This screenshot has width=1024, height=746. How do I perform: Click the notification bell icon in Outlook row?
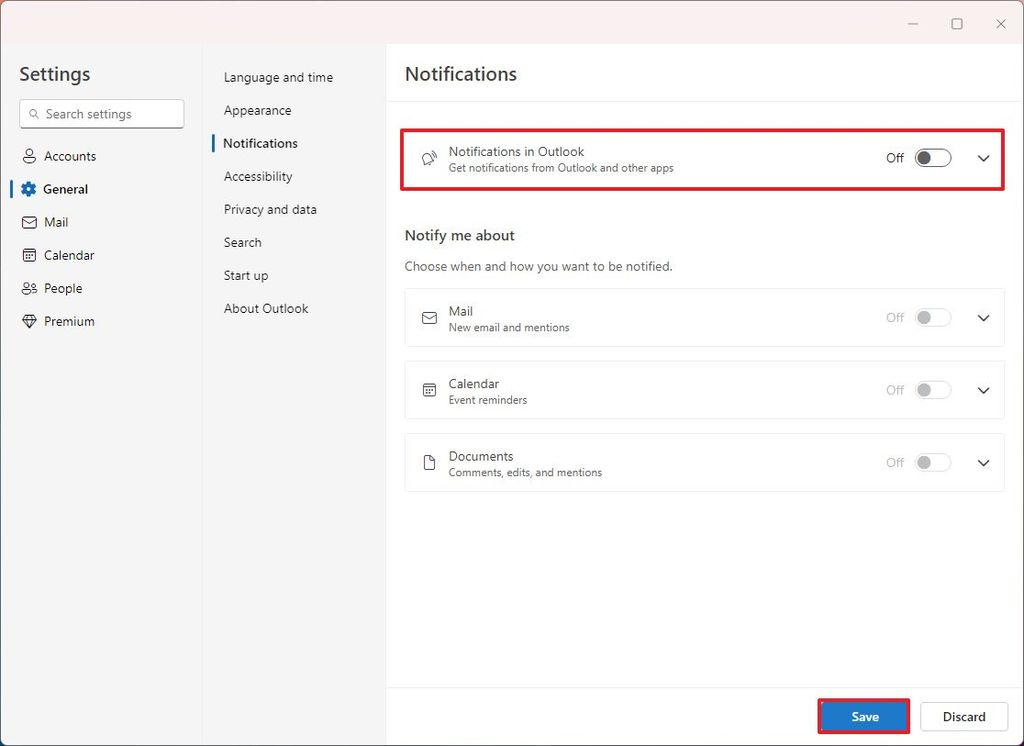[429, 158]
